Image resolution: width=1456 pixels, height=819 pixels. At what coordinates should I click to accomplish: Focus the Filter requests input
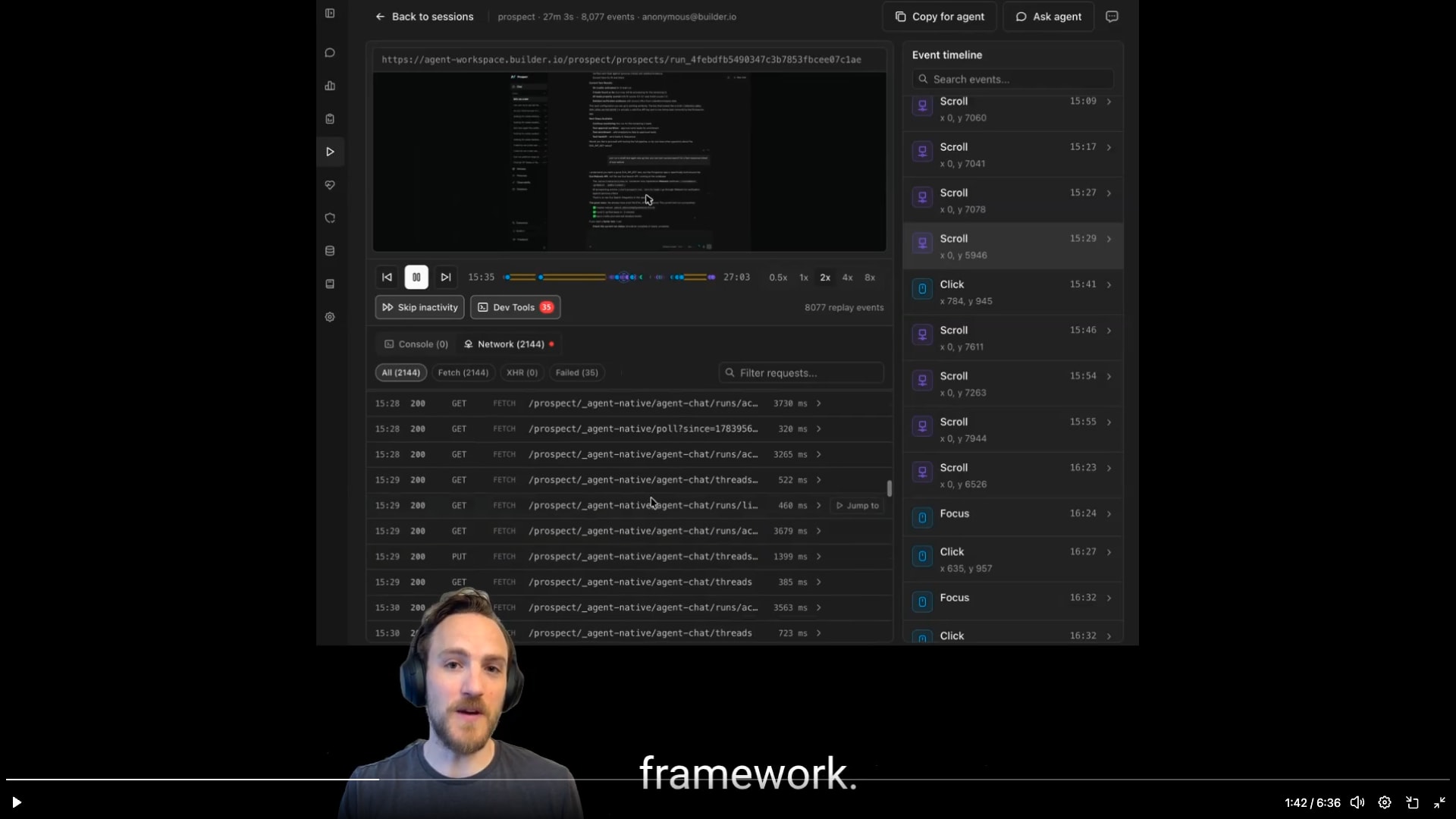point(801,373)
